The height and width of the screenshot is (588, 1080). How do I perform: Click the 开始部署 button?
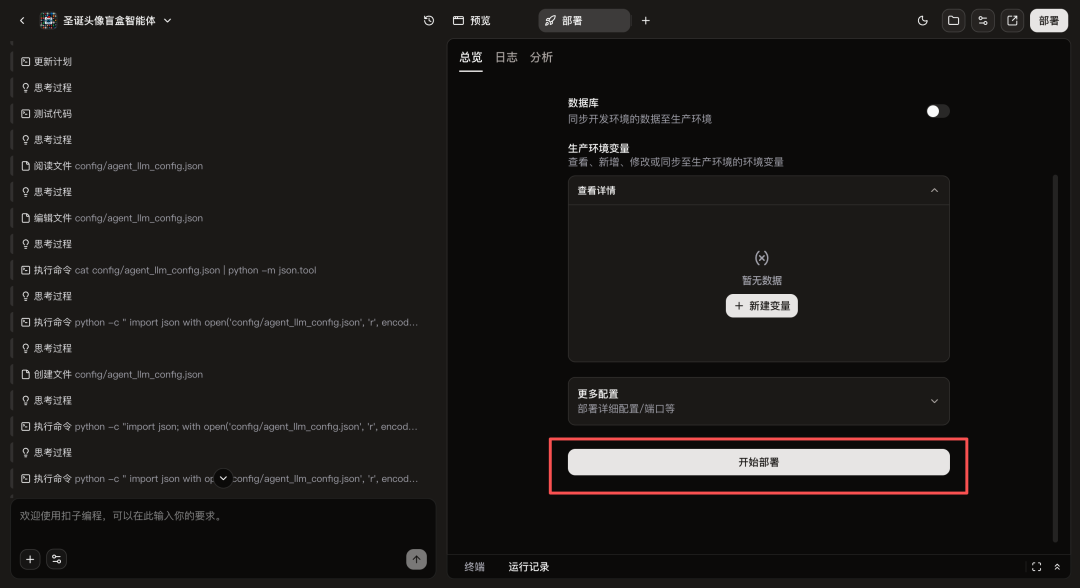coord(758,462)
